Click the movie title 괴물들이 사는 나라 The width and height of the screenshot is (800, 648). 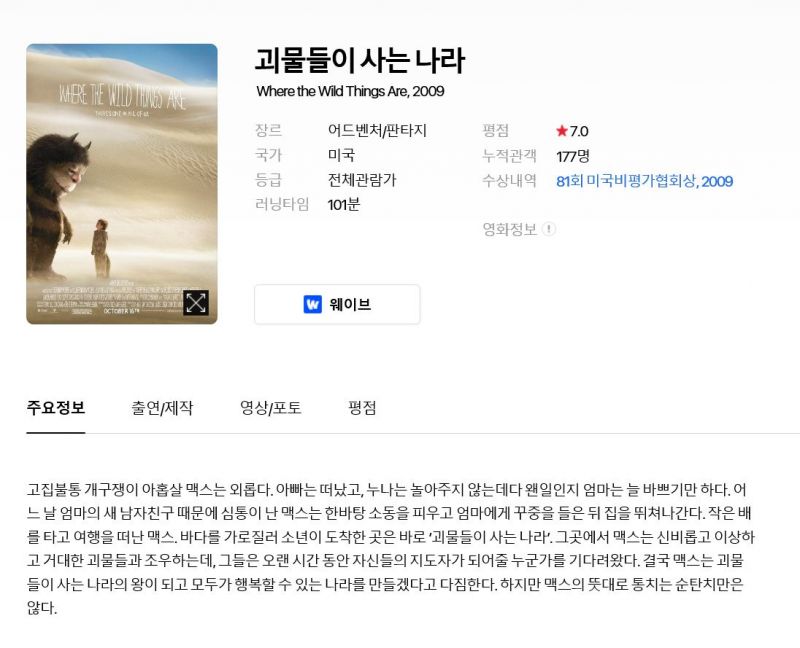[x=360, y=60]
